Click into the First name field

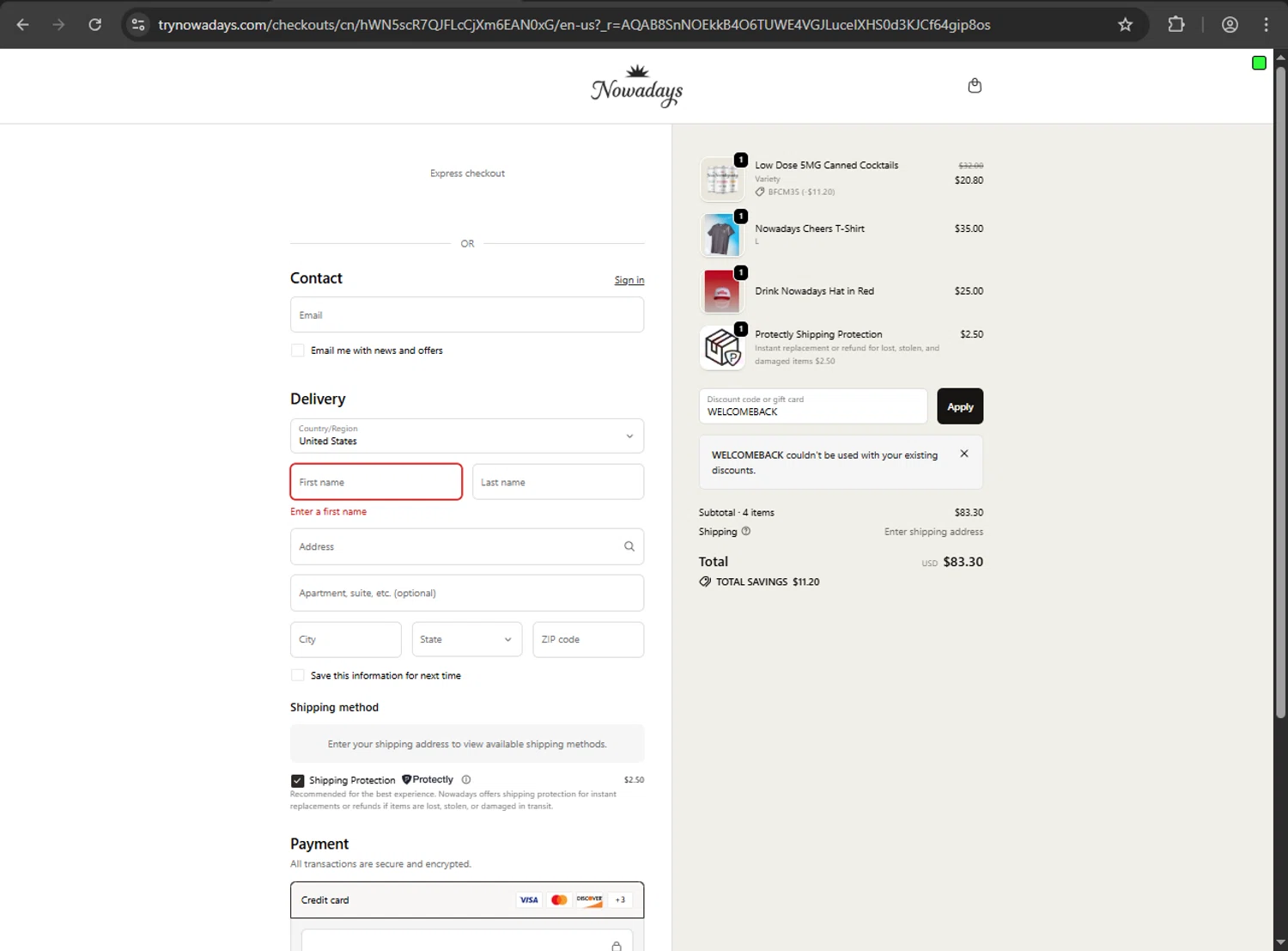click(376, 482)
